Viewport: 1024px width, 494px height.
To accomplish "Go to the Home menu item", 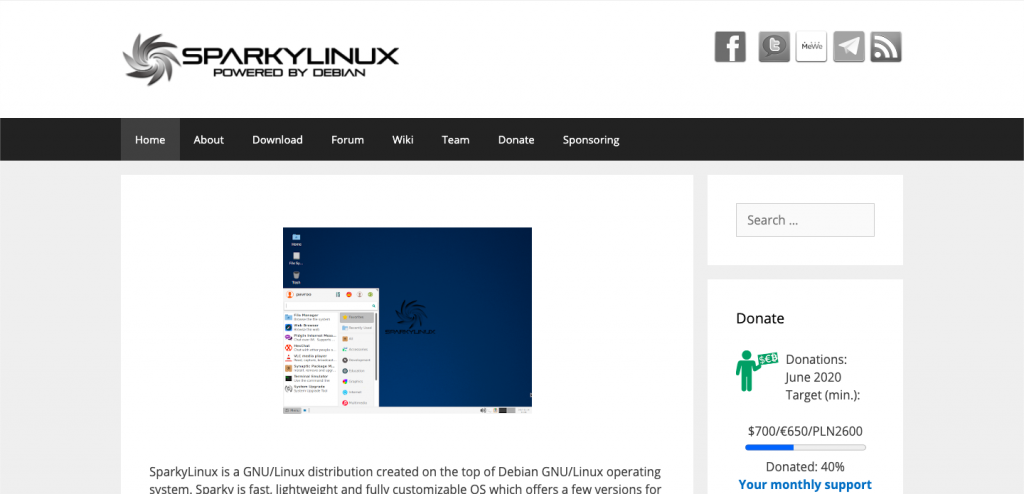I will pos(150,140).
